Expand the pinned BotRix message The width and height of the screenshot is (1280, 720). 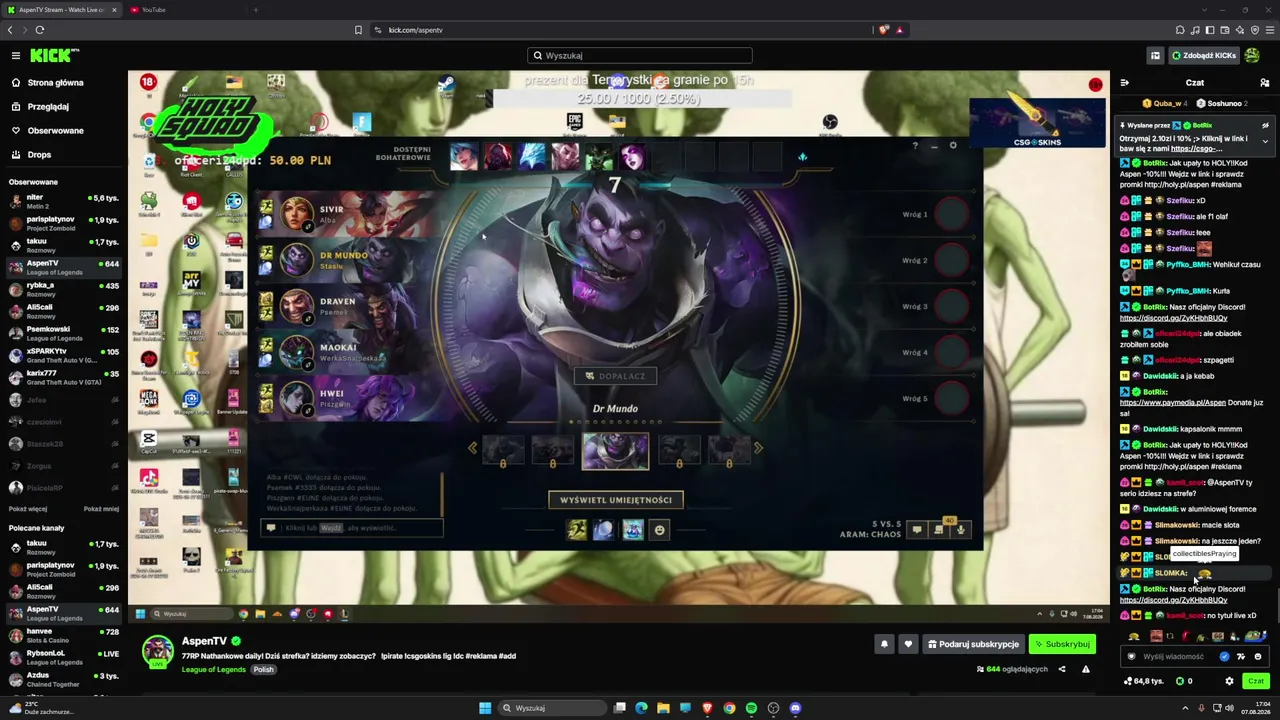[1265, 141]
